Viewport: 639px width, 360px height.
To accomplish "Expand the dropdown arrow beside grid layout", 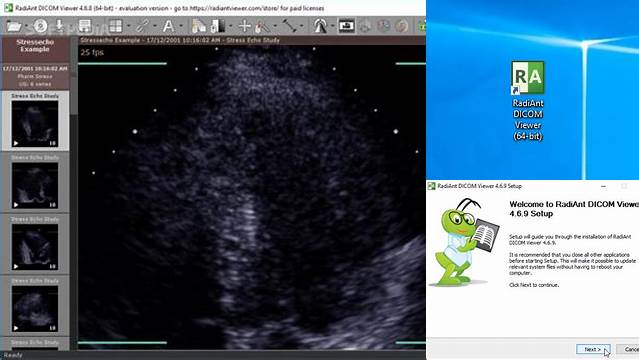I will coord(128,26).
